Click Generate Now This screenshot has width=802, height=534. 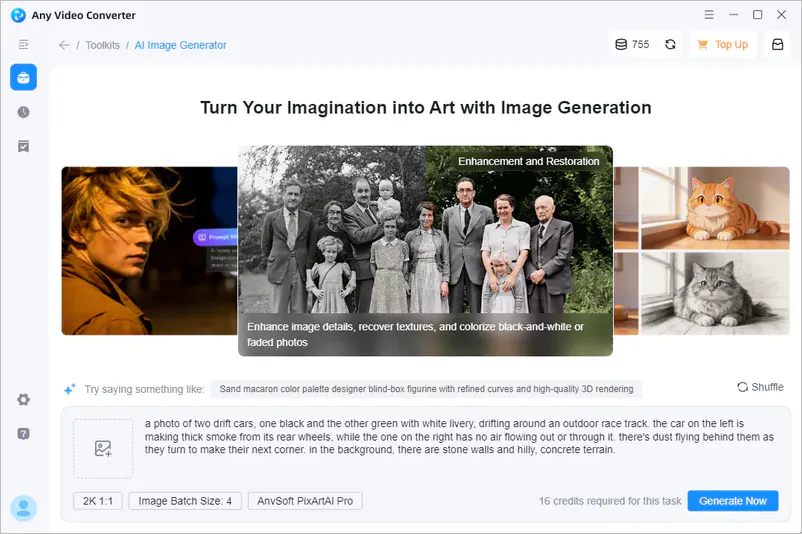click(x=733, y=501)
